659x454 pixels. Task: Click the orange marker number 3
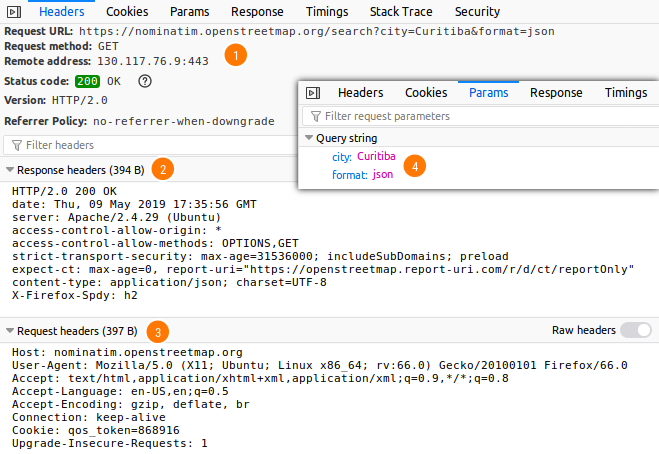158,330
